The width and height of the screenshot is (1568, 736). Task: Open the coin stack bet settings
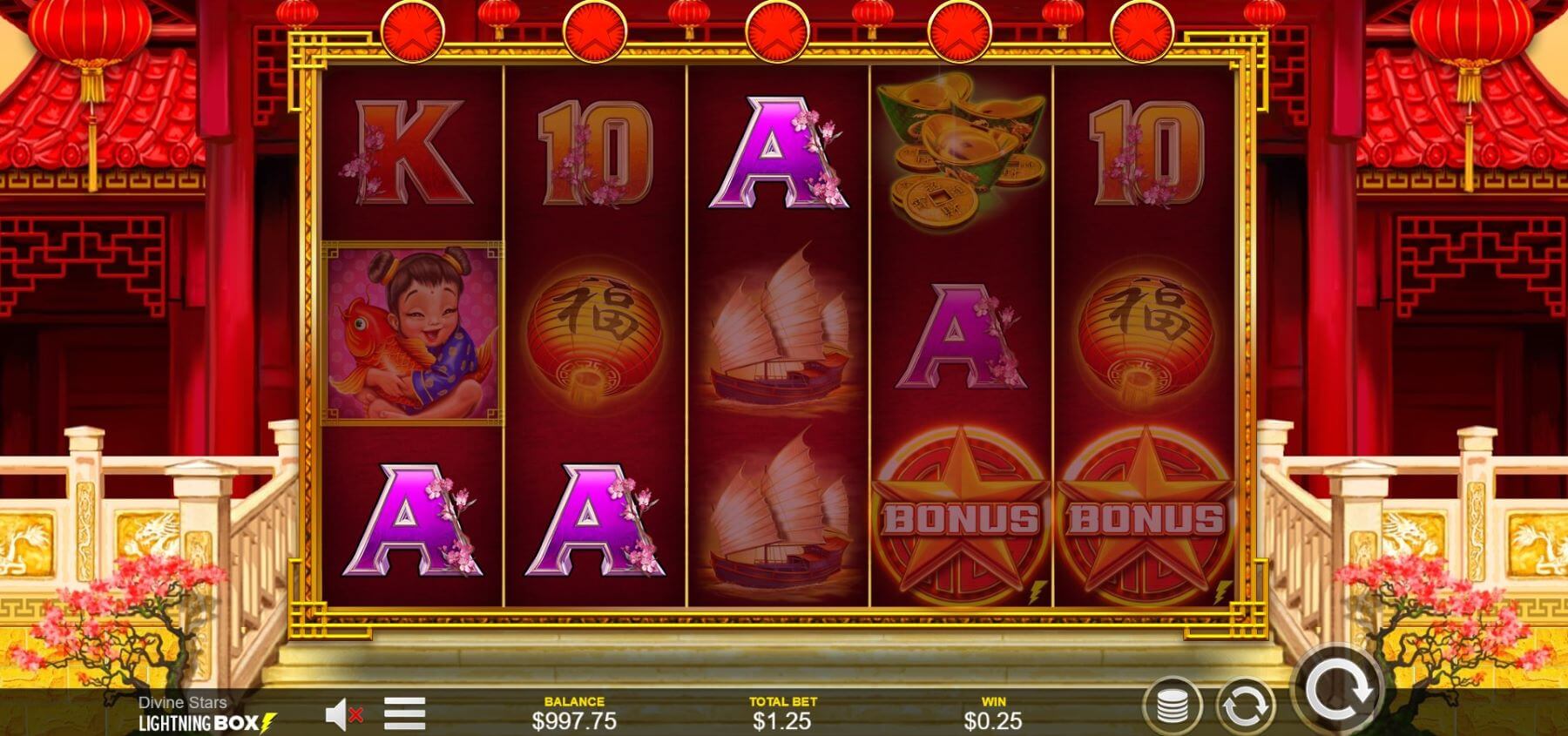1173,706
